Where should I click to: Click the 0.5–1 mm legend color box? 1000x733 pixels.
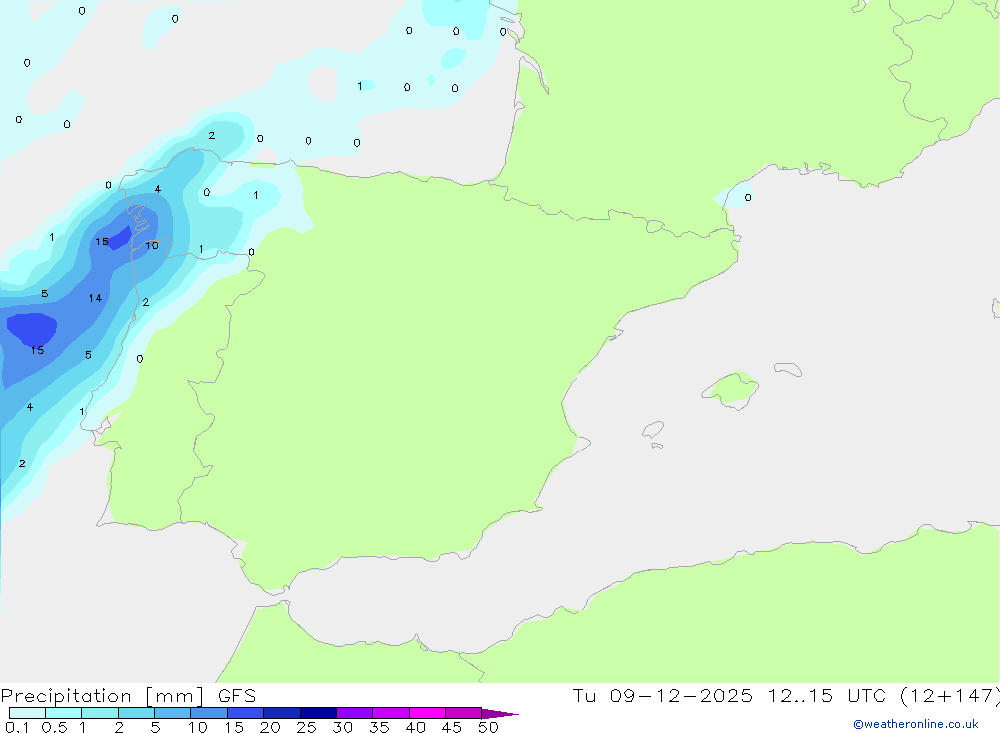(63, 713)
